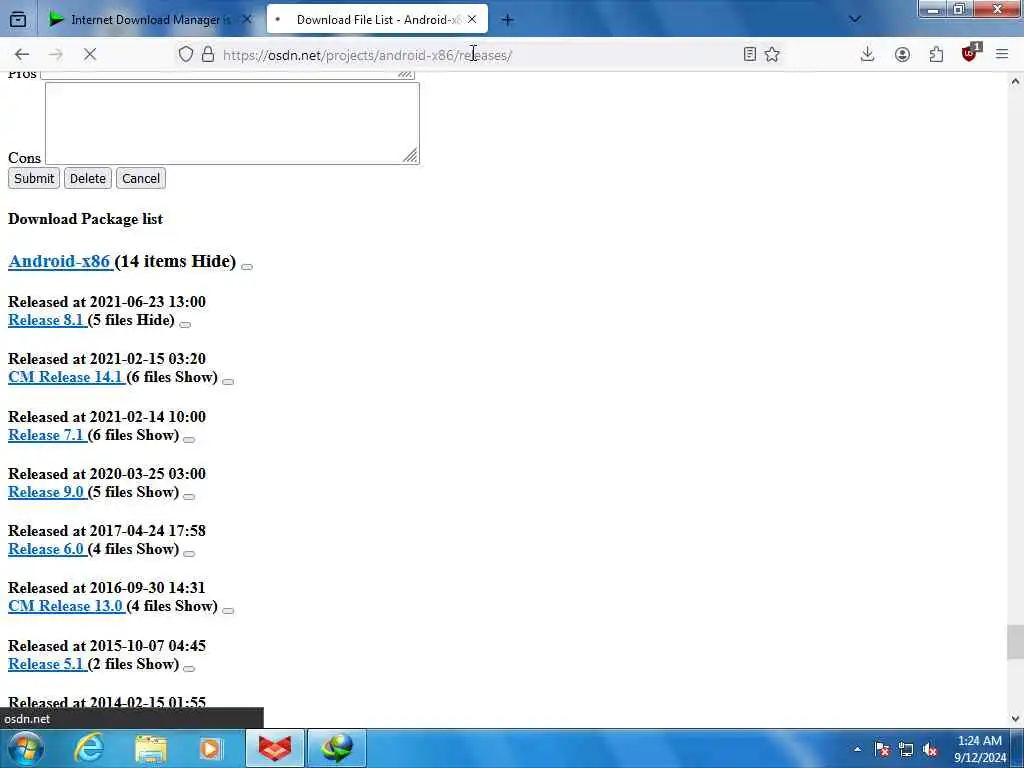The width and height of the screenshot is (1024, 768).
Task: Open tracking protection shield icon
Action: pyautogui.click(x=186, y=55)
